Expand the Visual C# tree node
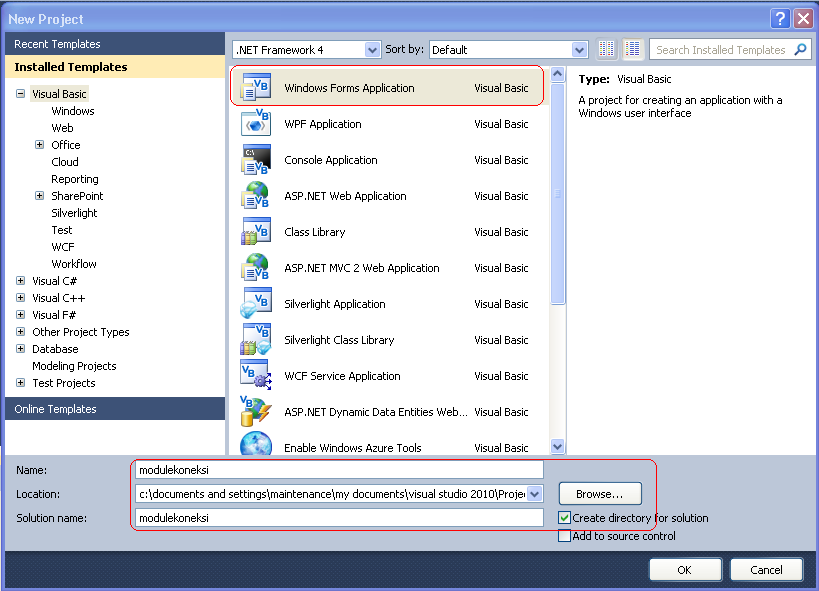819x591 pixels. [x=21, y=281]
